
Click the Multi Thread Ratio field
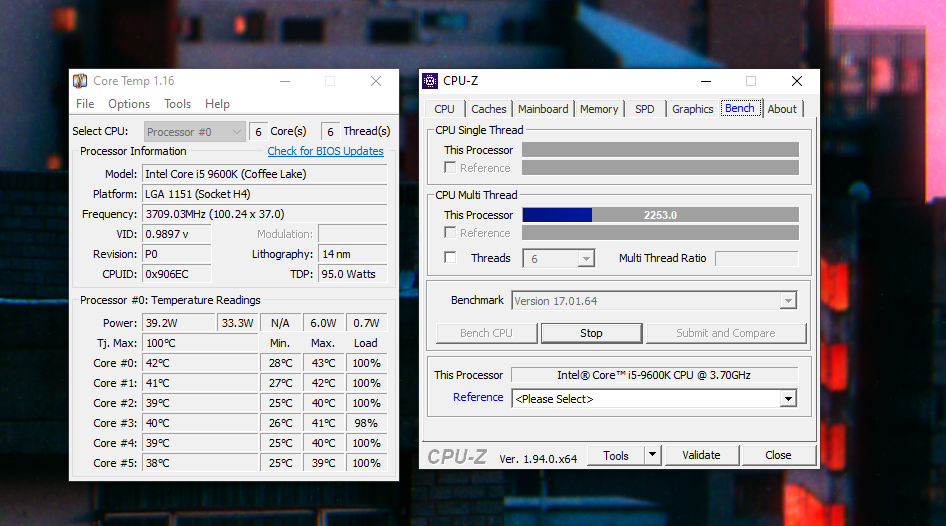tap(757, 258)
